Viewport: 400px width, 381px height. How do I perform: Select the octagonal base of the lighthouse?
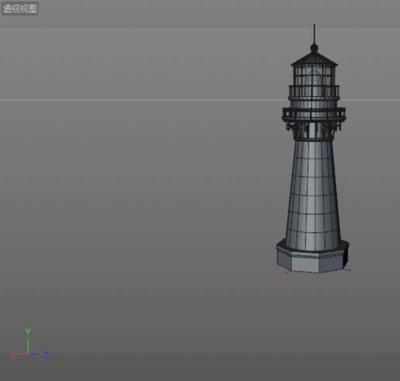tap(312, 256)
